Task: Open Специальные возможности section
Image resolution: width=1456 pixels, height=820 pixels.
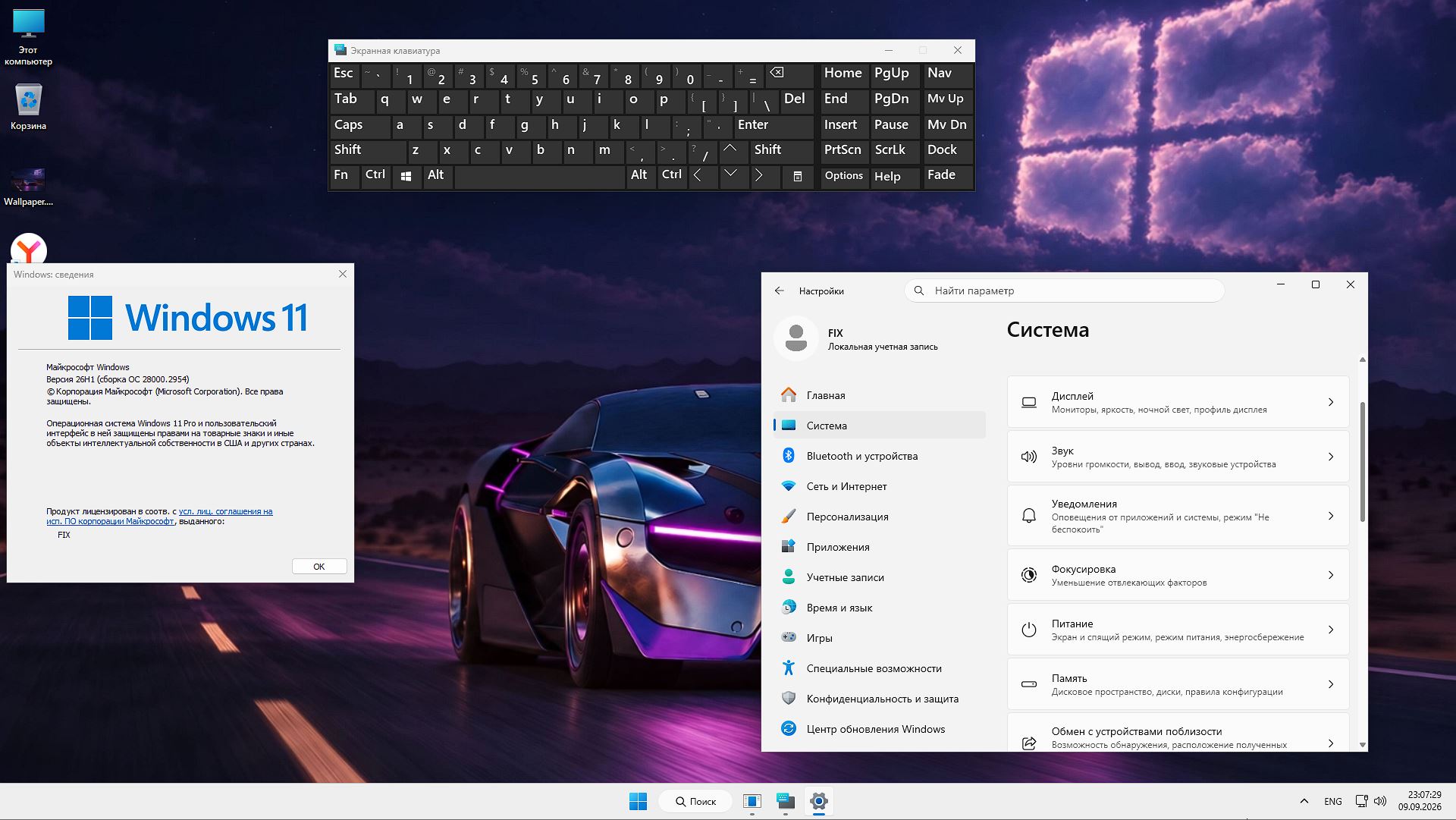Action: point(880,668)
